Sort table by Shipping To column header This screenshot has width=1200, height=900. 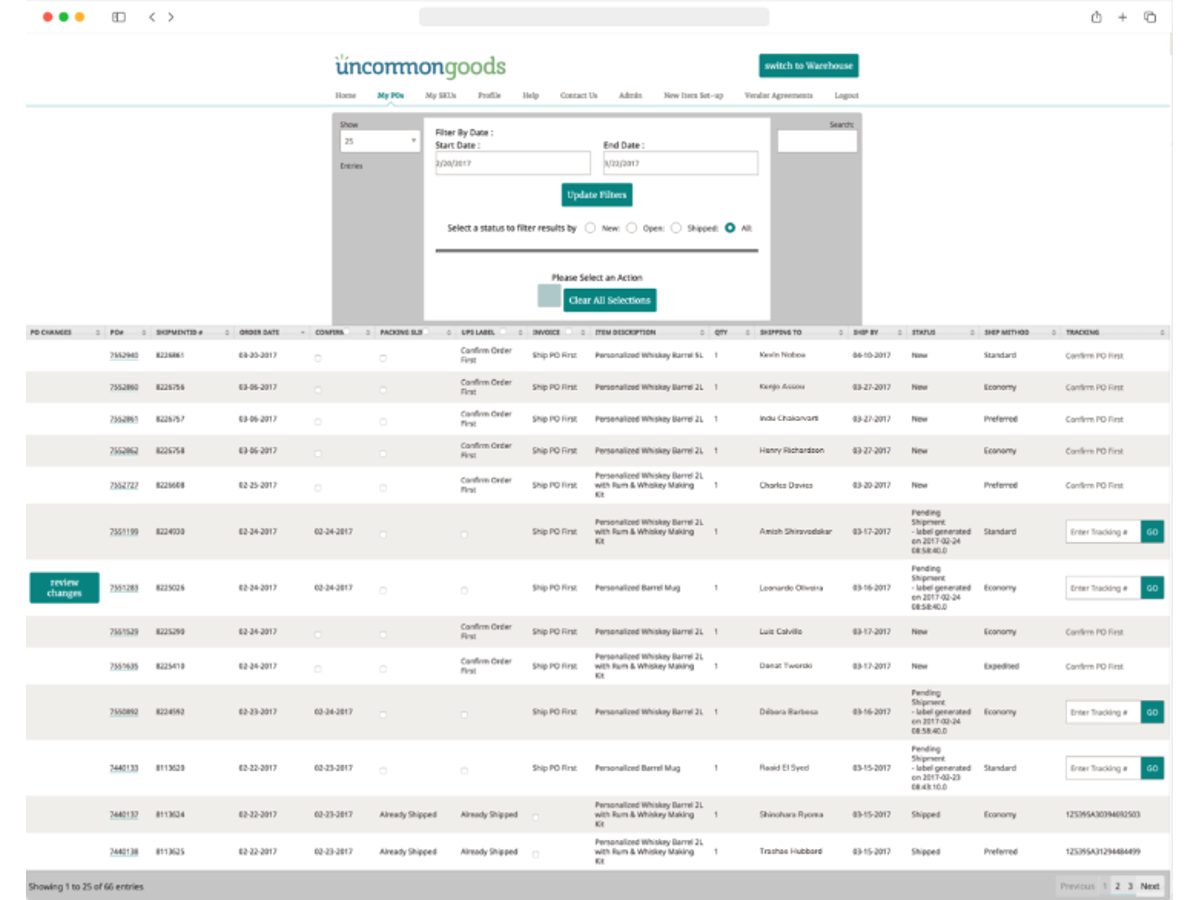point(801,332)
